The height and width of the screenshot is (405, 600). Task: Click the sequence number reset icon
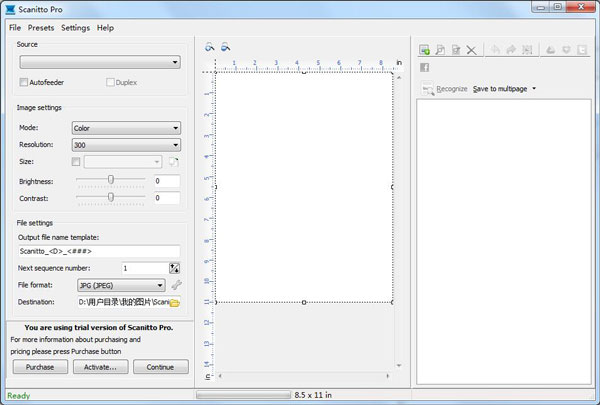(x=174, y=268)
